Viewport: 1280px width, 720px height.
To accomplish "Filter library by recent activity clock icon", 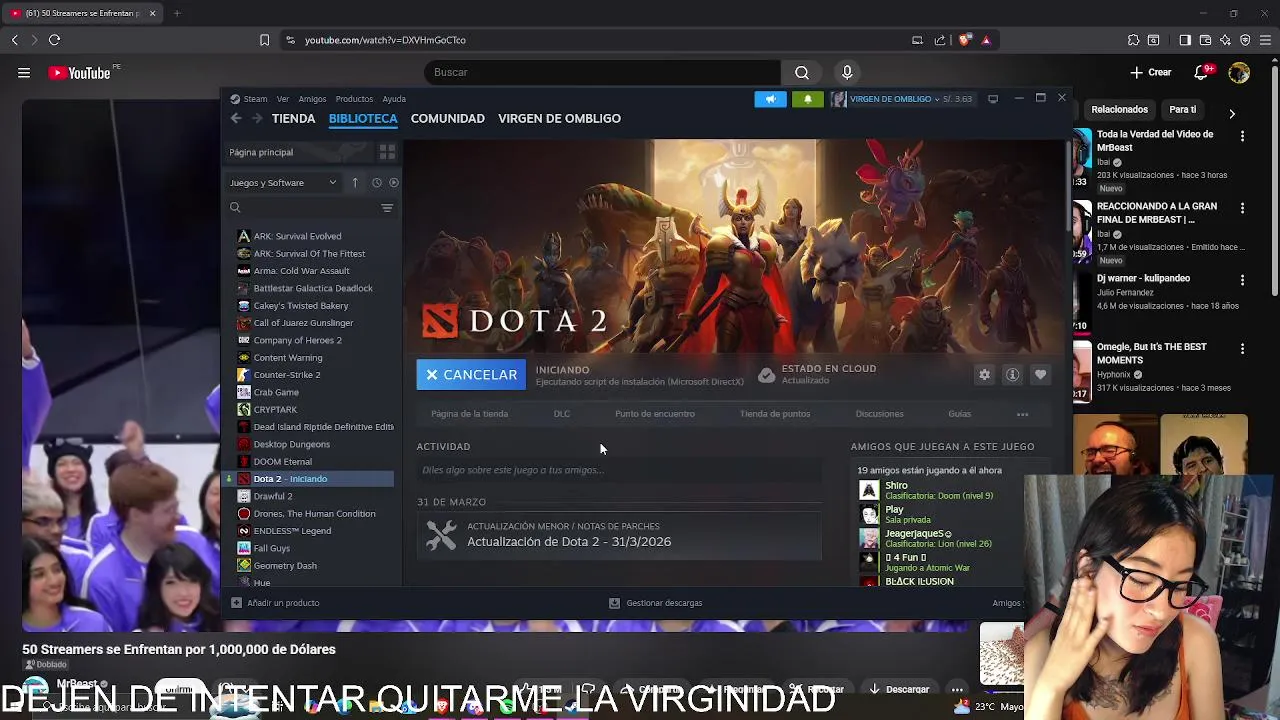I will pos(376,183).
